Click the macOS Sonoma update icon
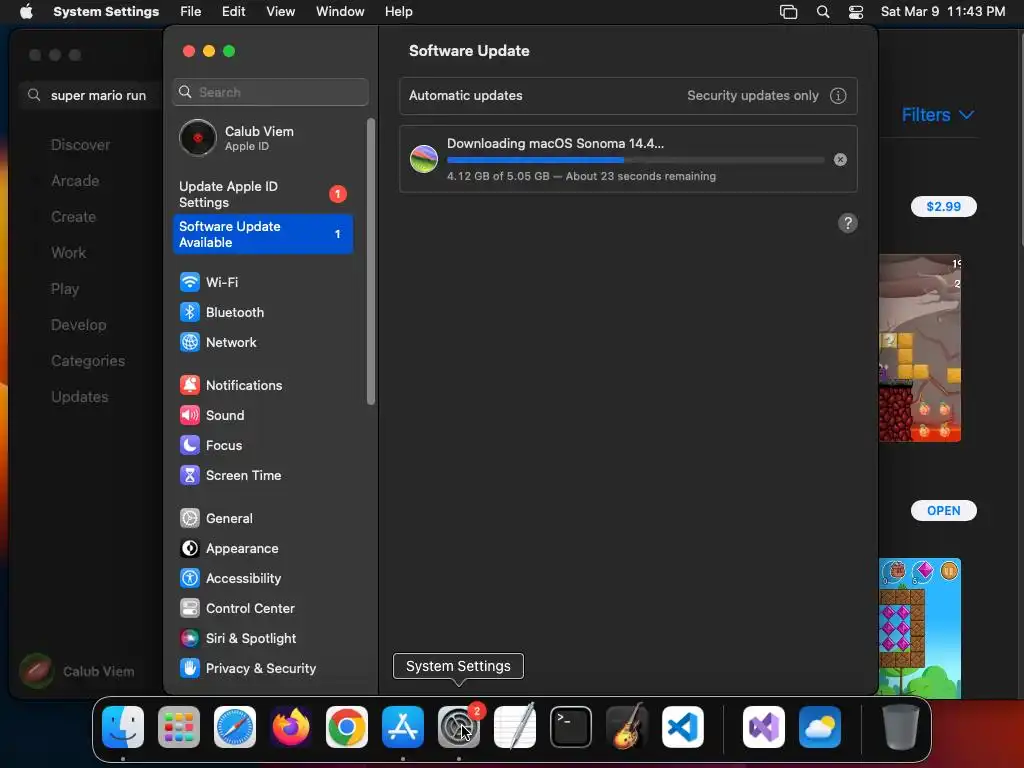The image size is (1024, 768). click(x=424, y=159)
